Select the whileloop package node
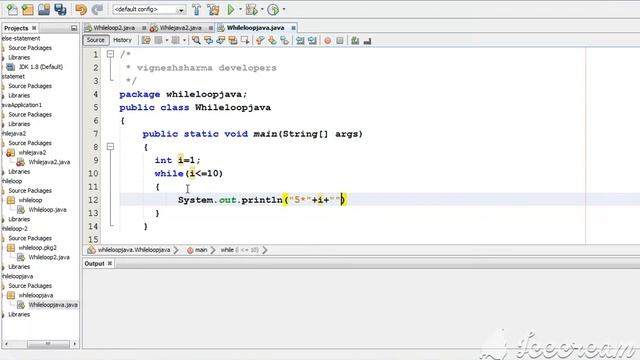Screen dimensions: 640x360 [30, 200]
